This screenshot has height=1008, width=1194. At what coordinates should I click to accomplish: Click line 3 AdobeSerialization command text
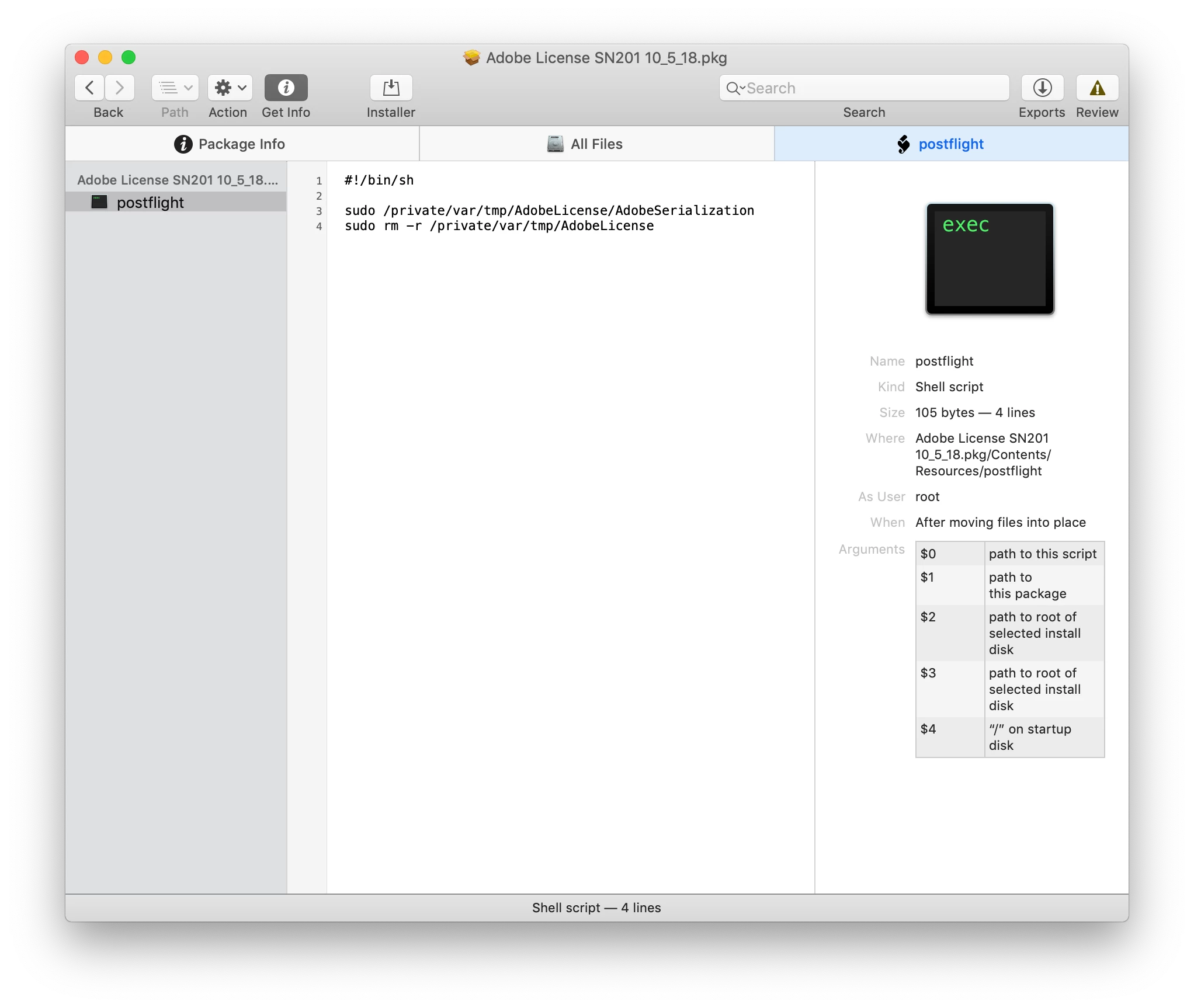point(549,210)
